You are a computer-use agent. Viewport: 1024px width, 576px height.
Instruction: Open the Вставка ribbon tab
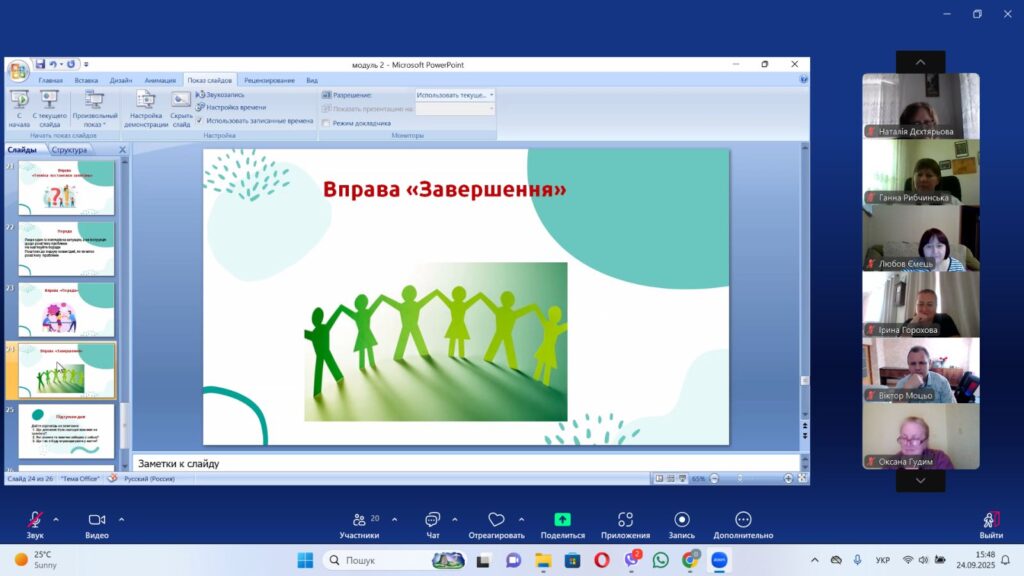pyautogui.click(x=86, y=80)
